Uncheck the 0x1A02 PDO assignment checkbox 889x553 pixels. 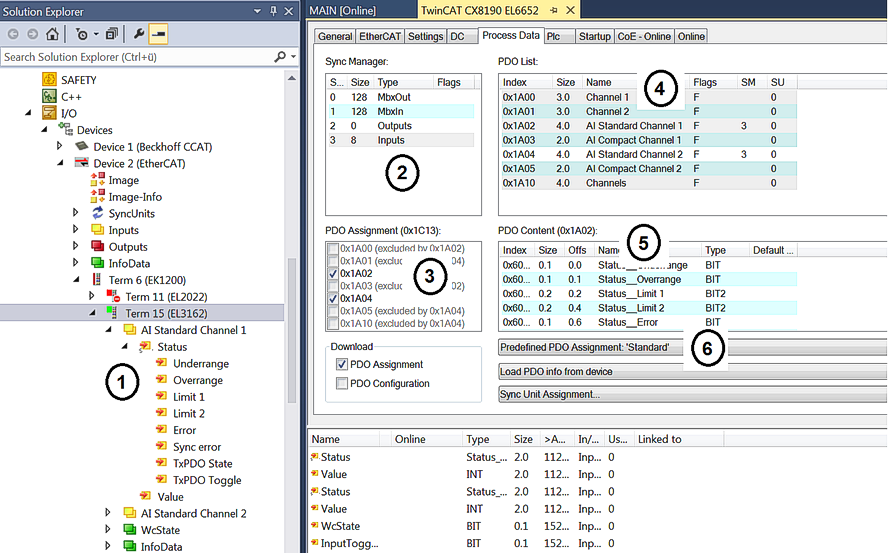(333, 273)
